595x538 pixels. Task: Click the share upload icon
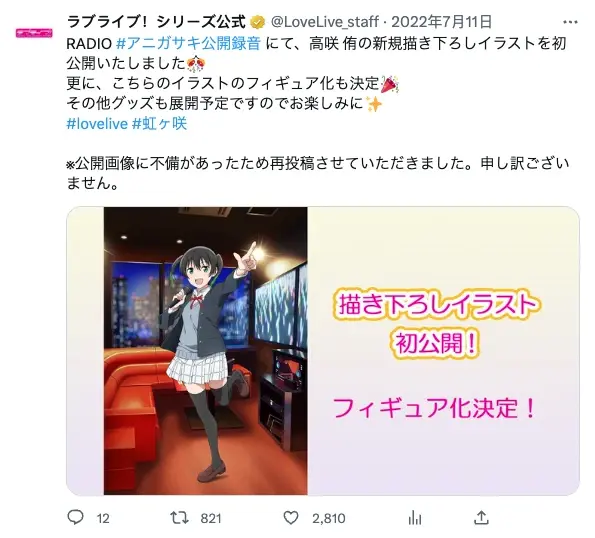481,517
